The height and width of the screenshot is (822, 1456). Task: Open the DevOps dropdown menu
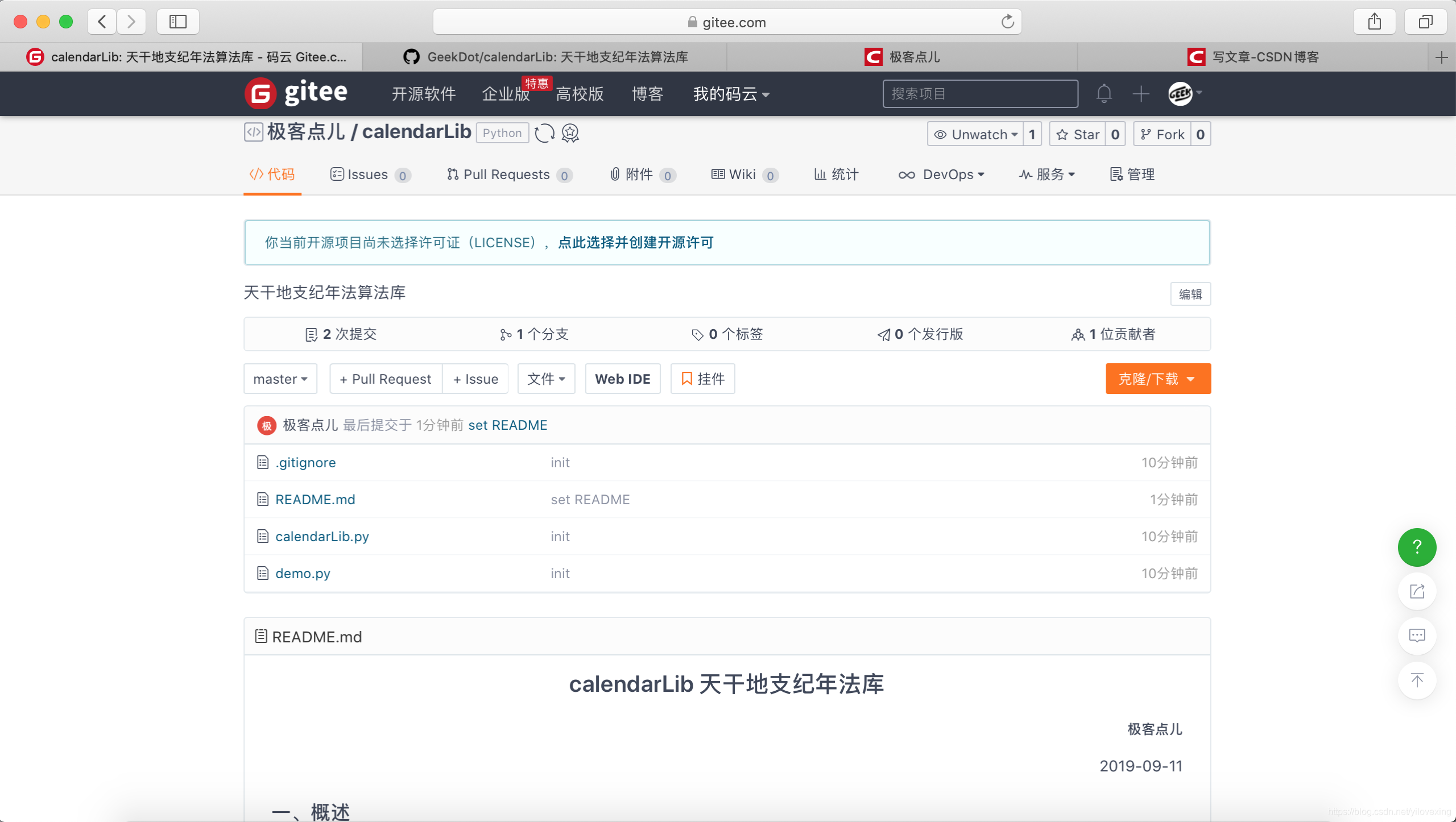click(941, 175)
